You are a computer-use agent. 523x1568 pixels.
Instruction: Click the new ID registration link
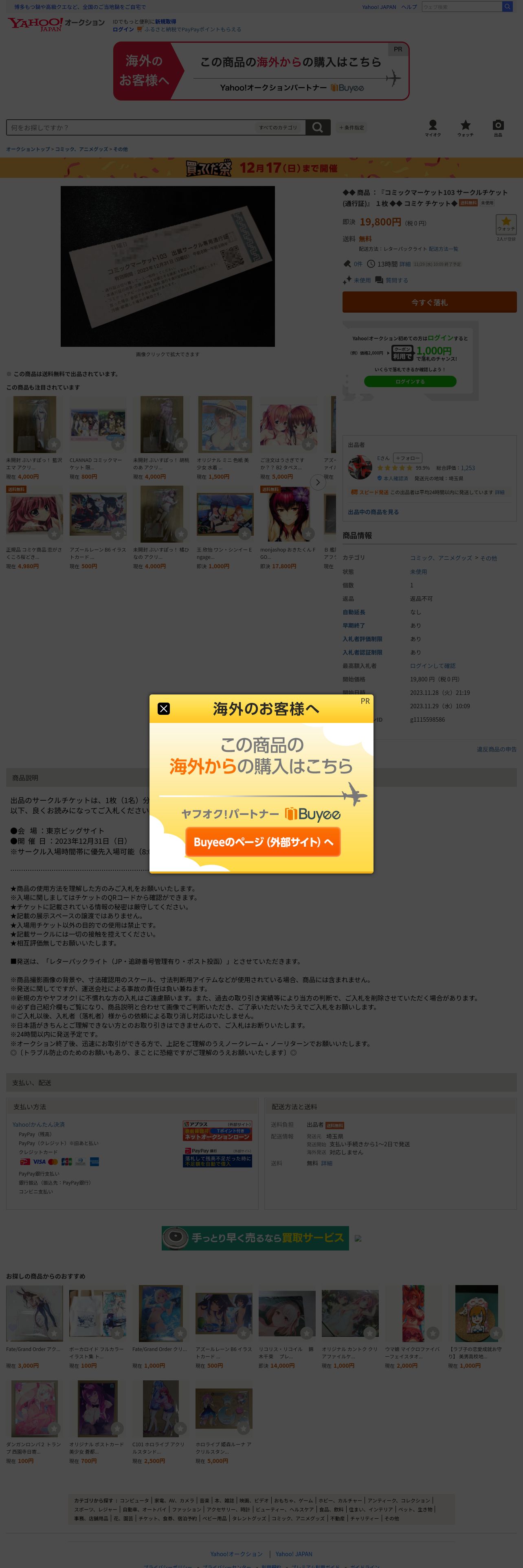coord(165,21)
